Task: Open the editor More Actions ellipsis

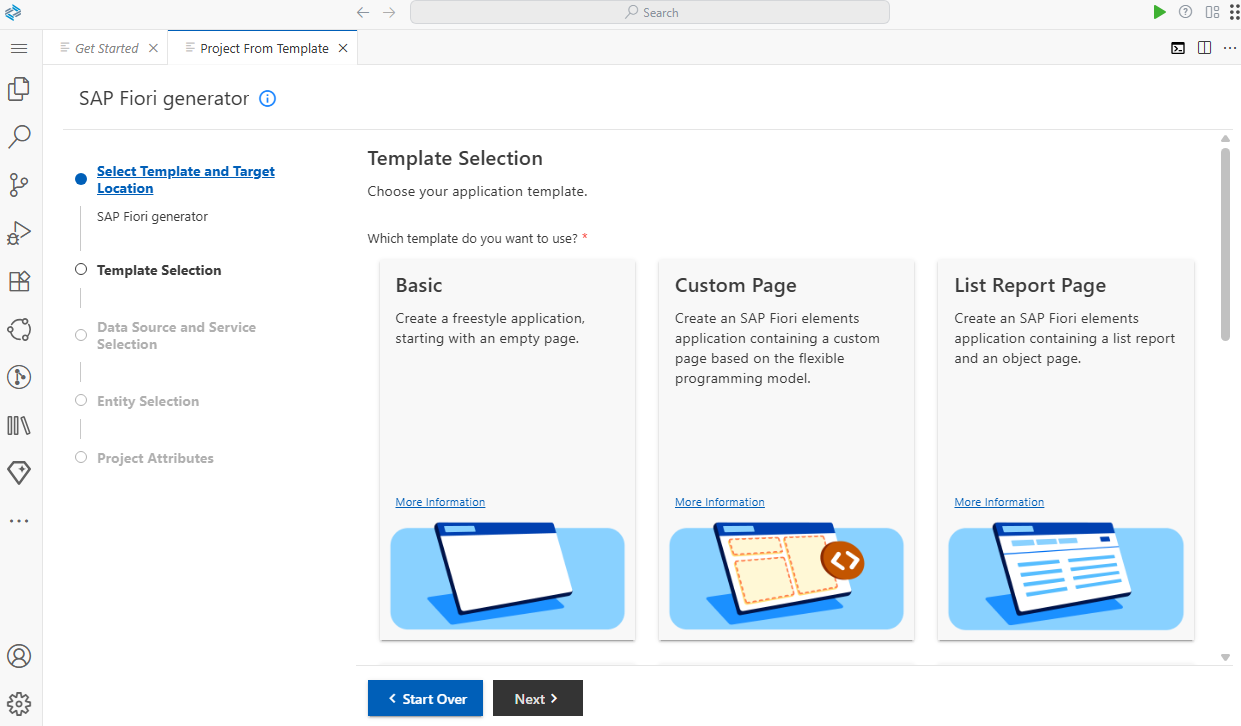Action: [x=1230, y=48]
